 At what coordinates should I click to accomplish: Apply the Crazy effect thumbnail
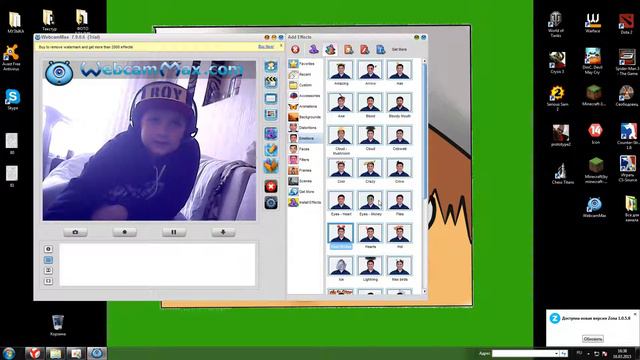pos(370,168)
